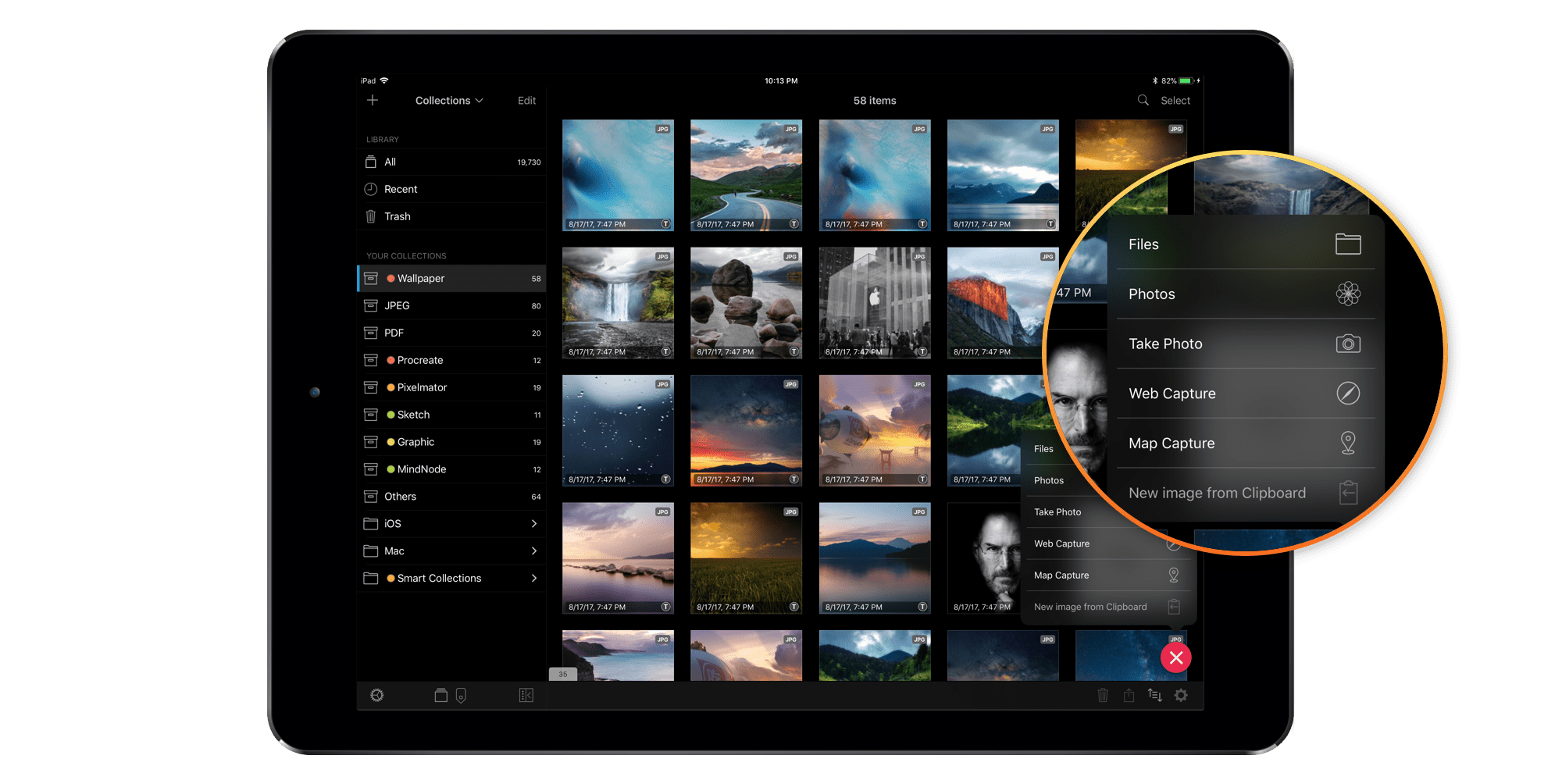Screen dimensions: 1562x784
Task: Select the Files option in the import menu
Action: pyautogui.click(x=1246, y=244)
